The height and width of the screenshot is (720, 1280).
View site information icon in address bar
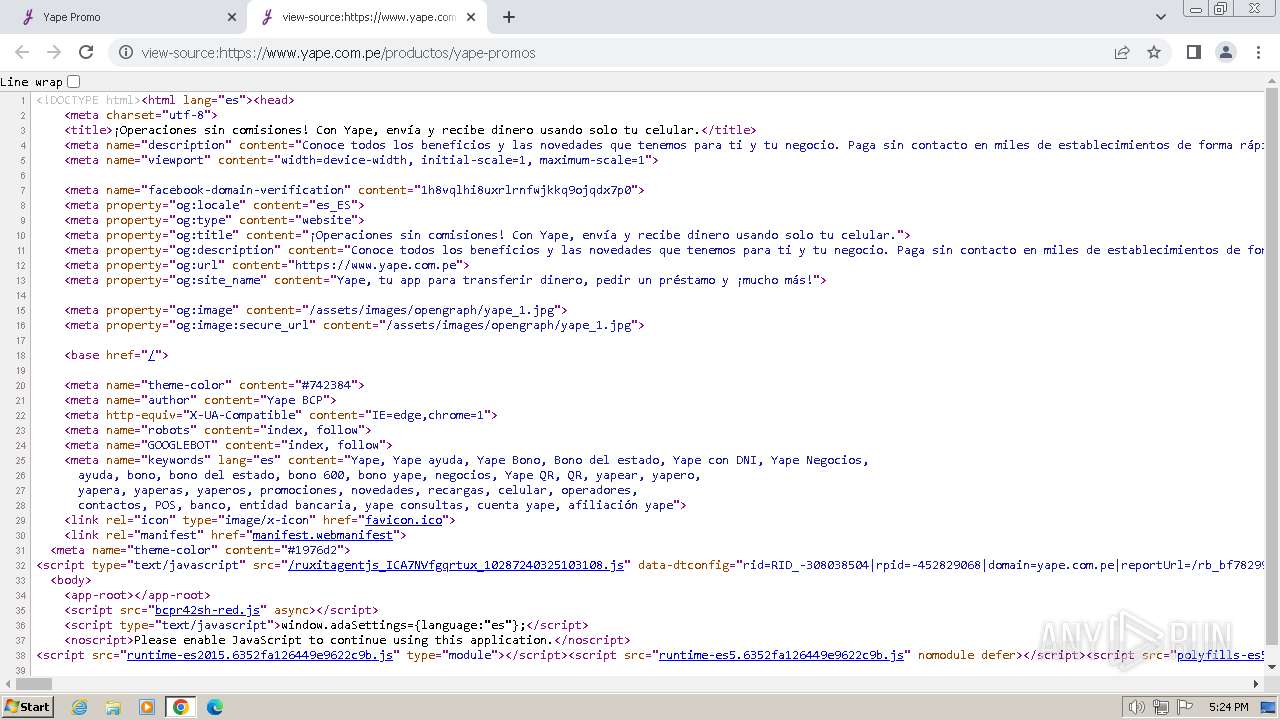pos(126,53)
